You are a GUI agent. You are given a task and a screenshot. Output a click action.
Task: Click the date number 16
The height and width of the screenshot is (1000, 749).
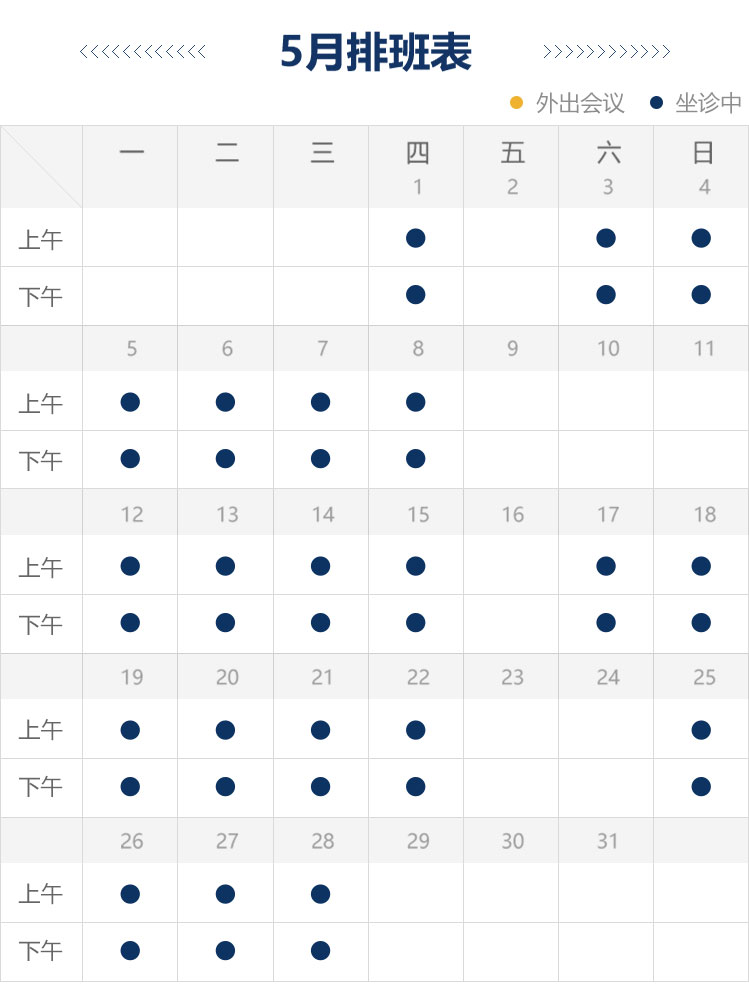pyautogui.click(x=513, y=514)
